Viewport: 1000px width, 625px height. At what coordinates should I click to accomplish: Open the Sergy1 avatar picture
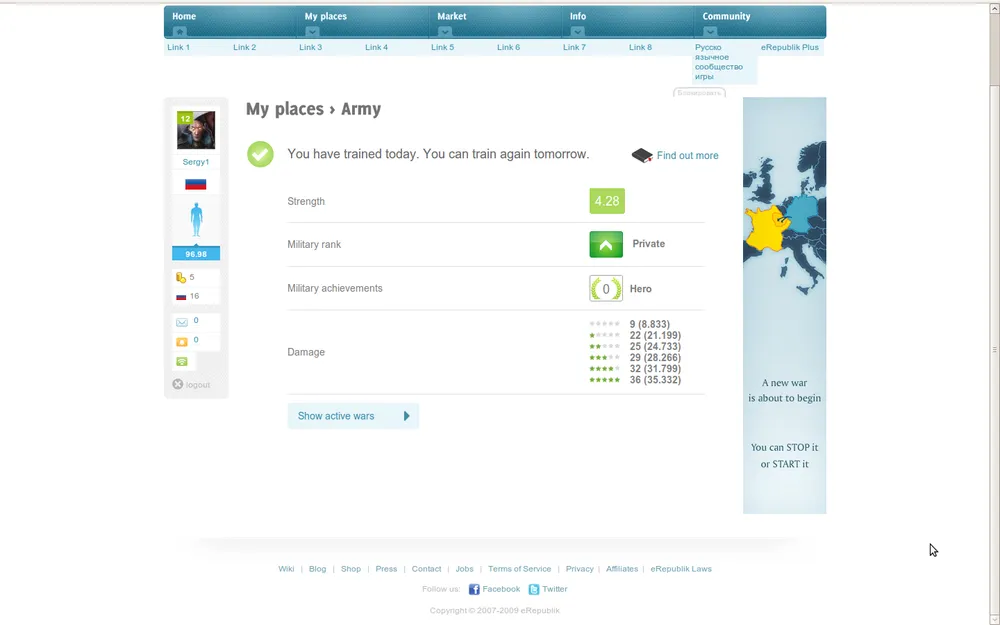196,130
